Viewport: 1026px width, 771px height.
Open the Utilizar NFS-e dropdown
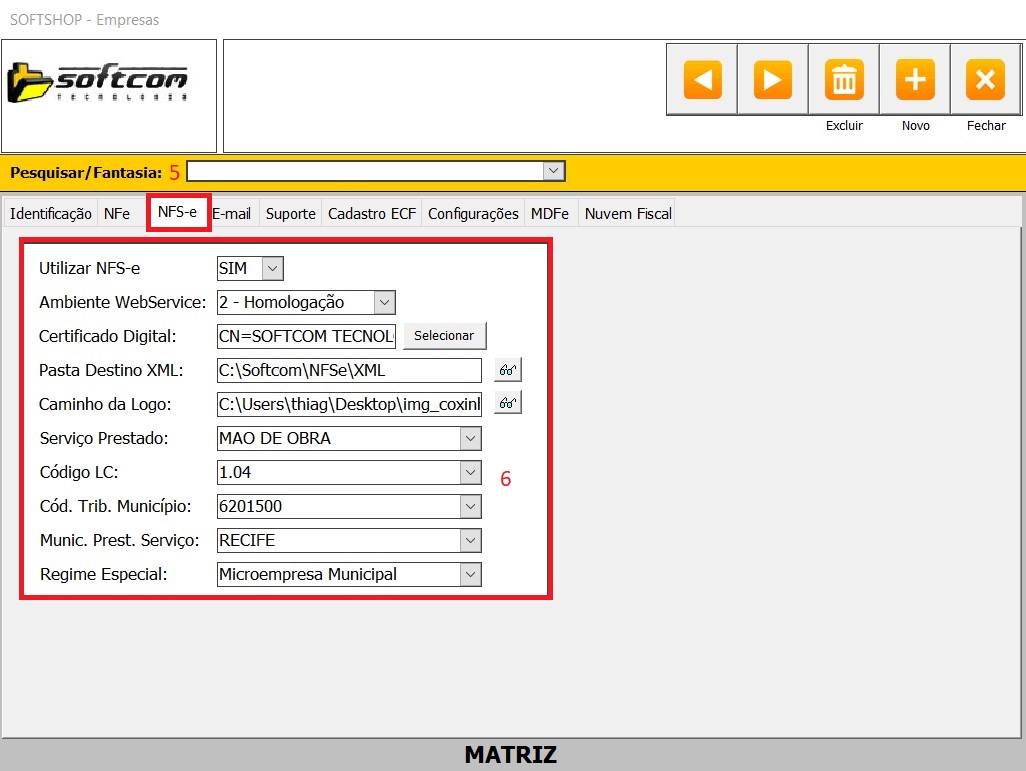(272, 268)
